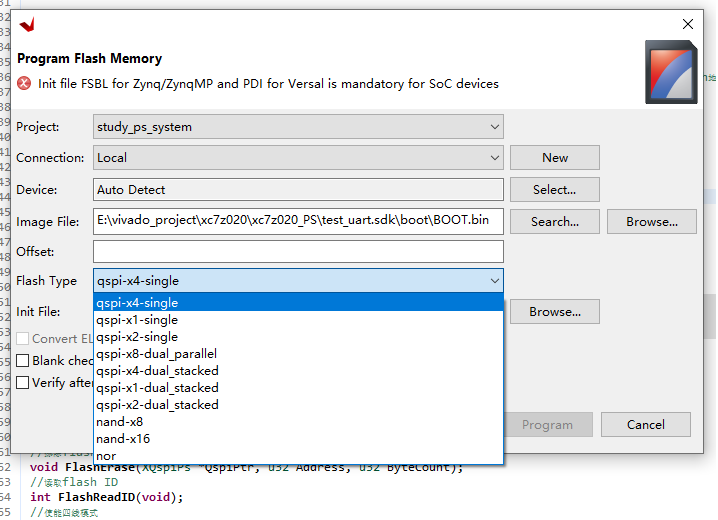Click the red Xilinx logo icon
Image resolution: width=718 pixels, height=520 pixels.
click(x=27, y=24)
